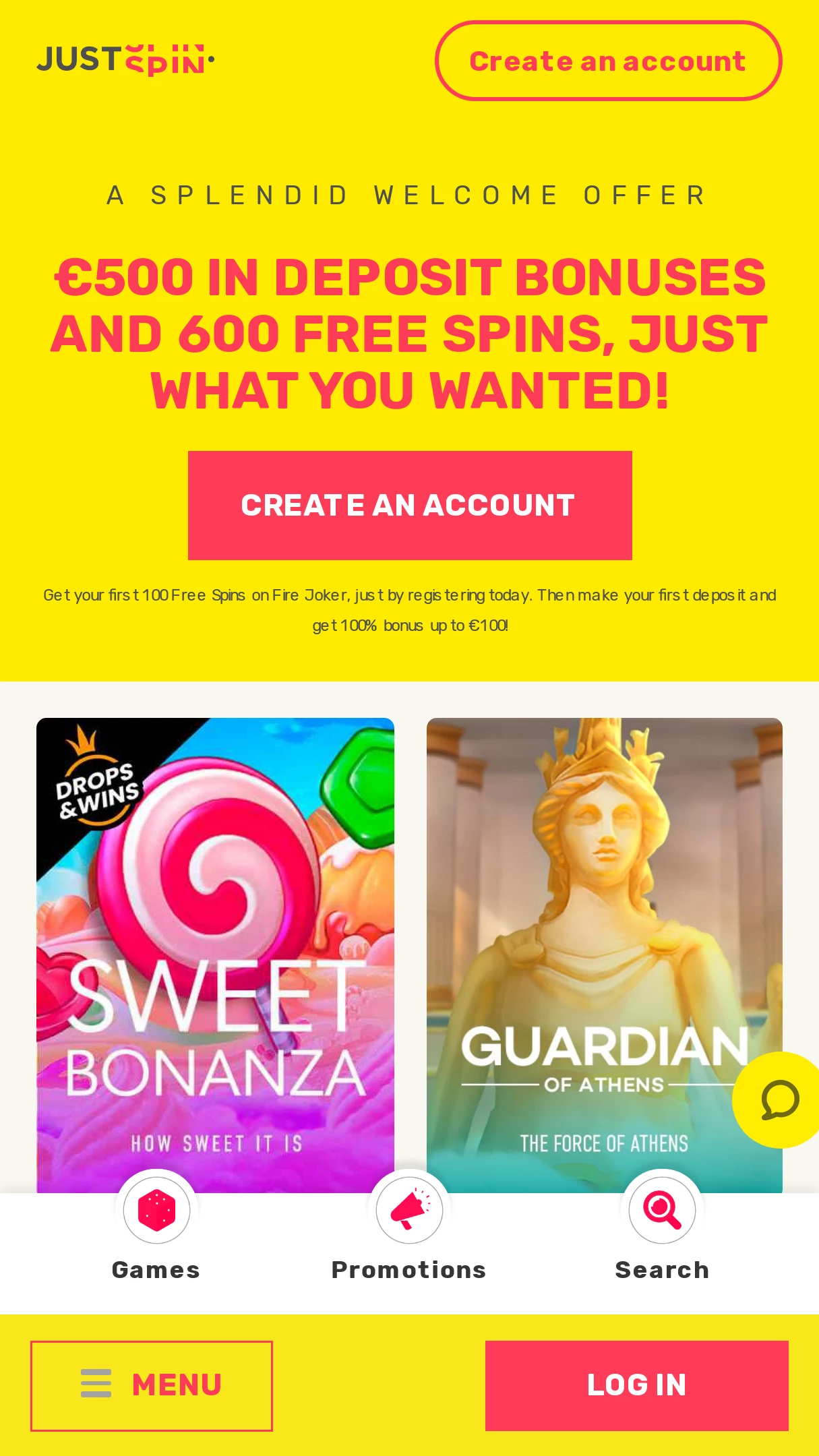Select the Games label

(156, 1270)
